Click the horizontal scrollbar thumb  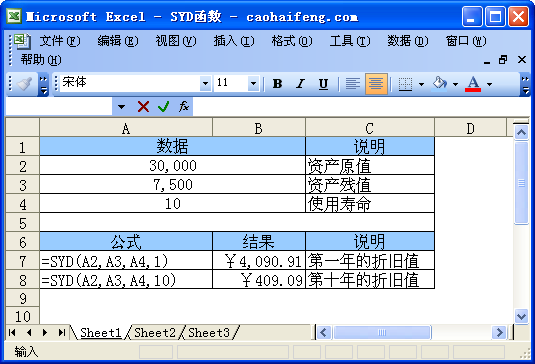382,332
